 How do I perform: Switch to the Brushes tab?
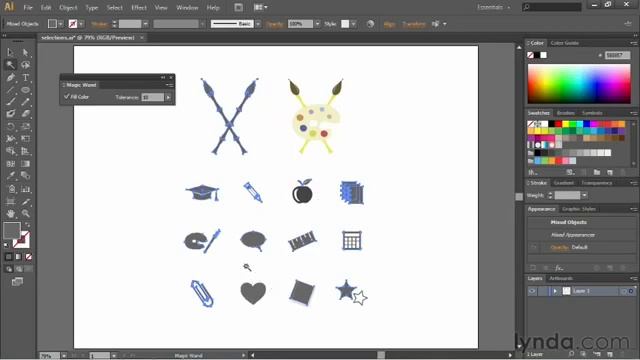(565, 113)
